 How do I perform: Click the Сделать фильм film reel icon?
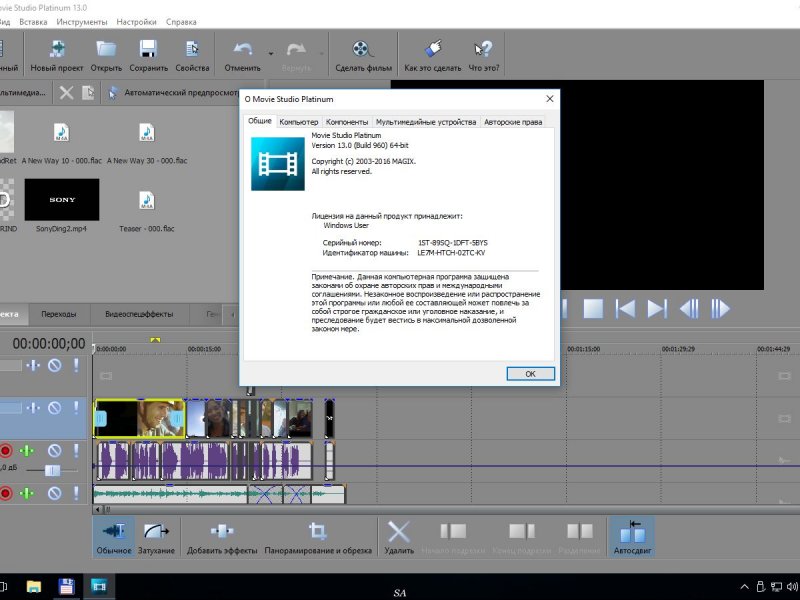(x=363, y=49)
